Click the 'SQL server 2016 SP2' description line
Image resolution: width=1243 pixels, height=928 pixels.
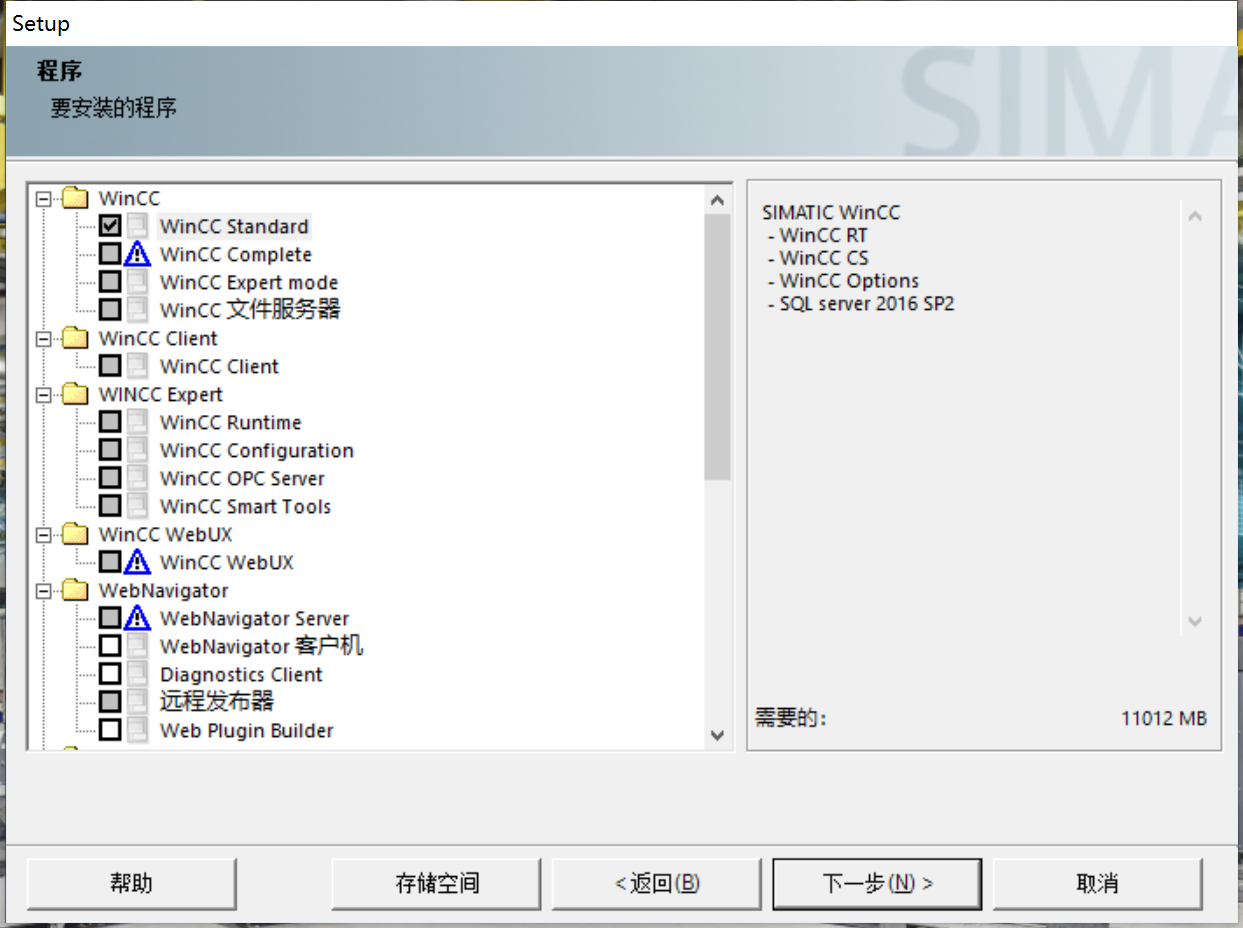coord(861,303)
